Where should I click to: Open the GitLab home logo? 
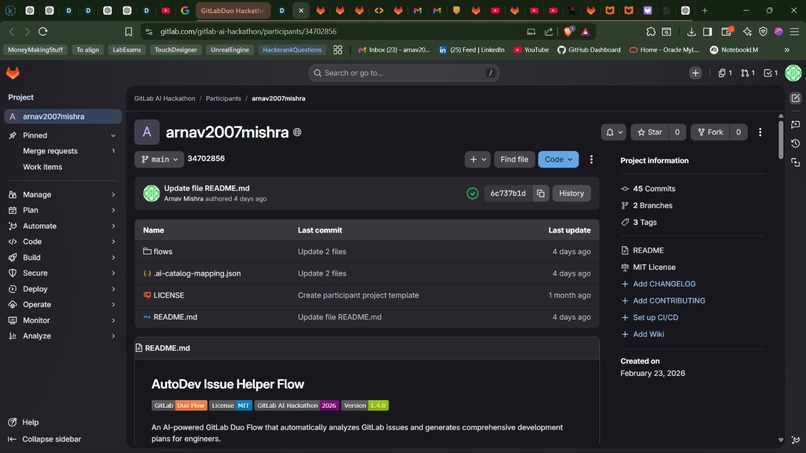[13, 73]
